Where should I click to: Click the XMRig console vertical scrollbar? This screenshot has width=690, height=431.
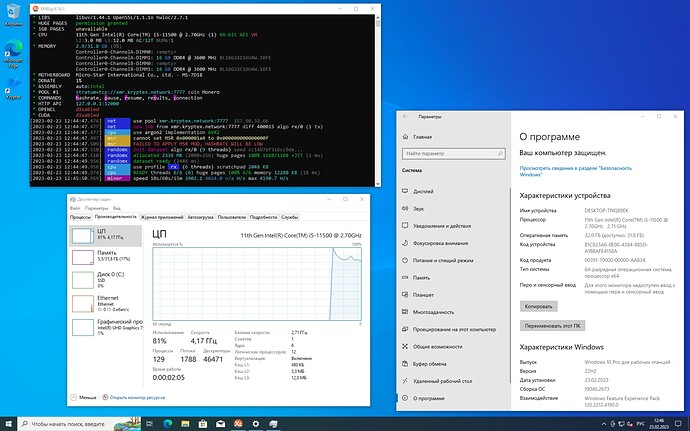(378, 100)
